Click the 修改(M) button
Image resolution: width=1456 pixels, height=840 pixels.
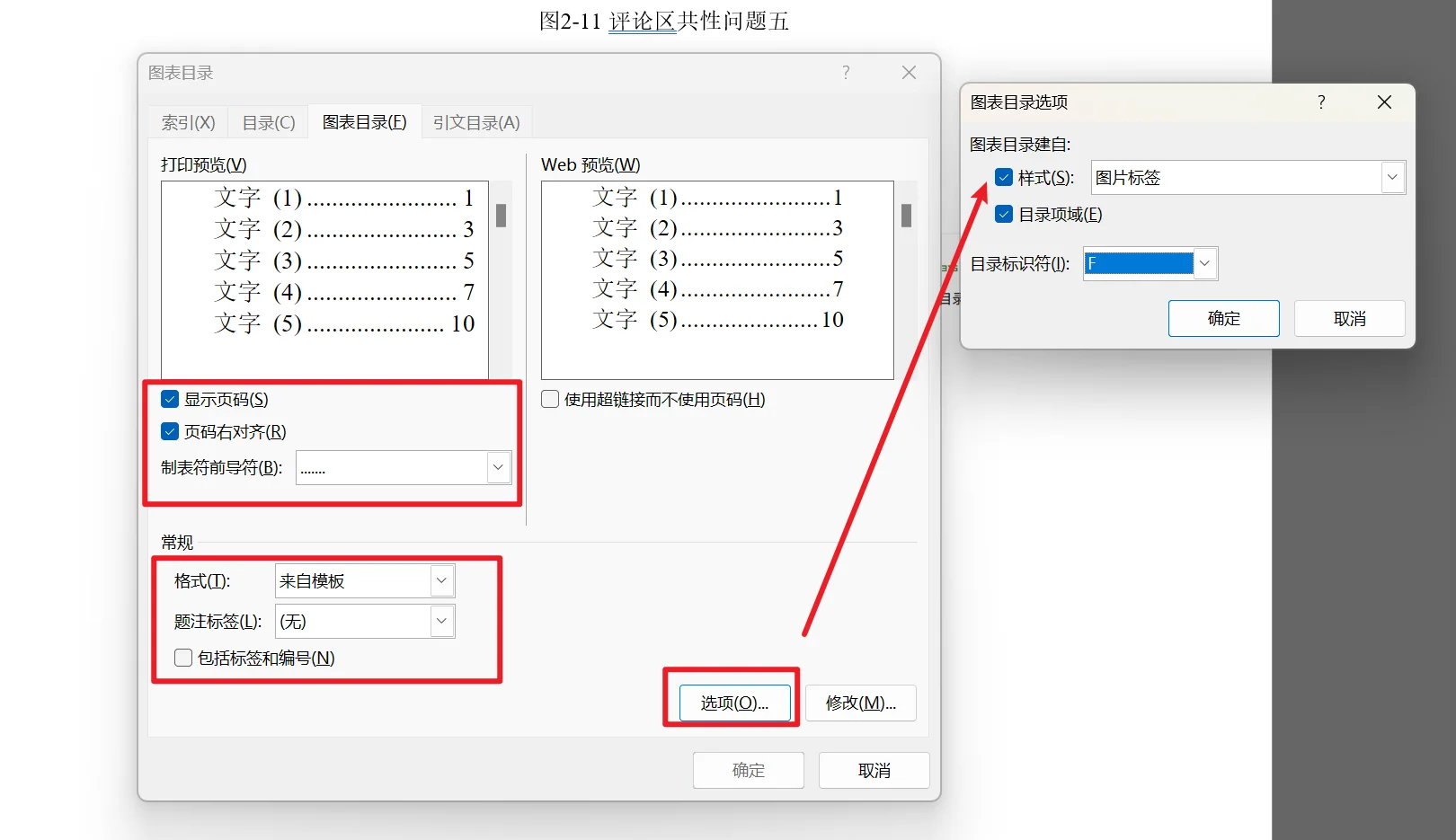pyautogui.click(x=860, y=703)
